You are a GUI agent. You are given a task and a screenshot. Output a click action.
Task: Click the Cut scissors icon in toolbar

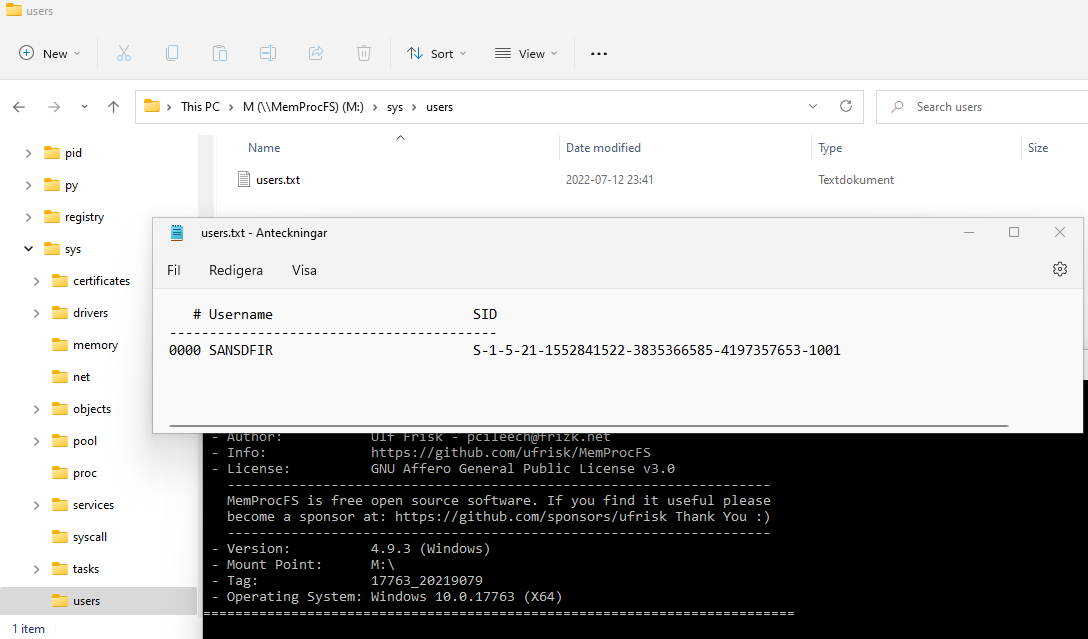pos(124,54)
